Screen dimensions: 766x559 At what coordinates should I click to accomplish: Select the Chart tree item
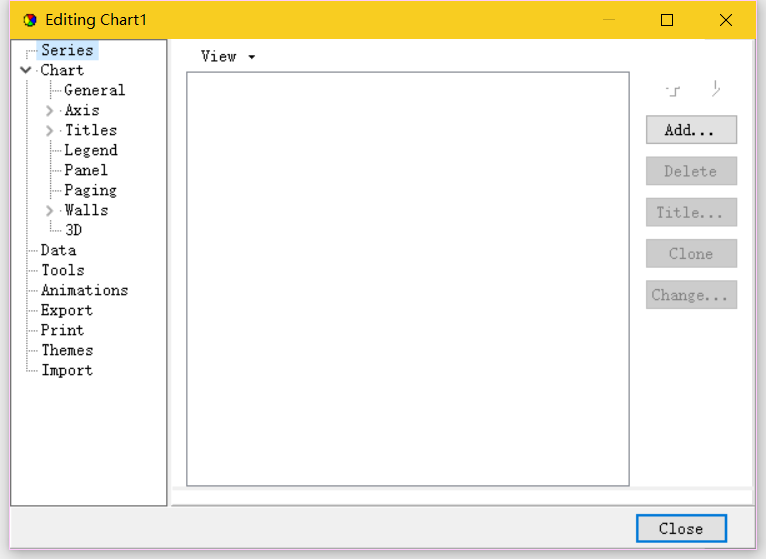click(x=62, y=70)
